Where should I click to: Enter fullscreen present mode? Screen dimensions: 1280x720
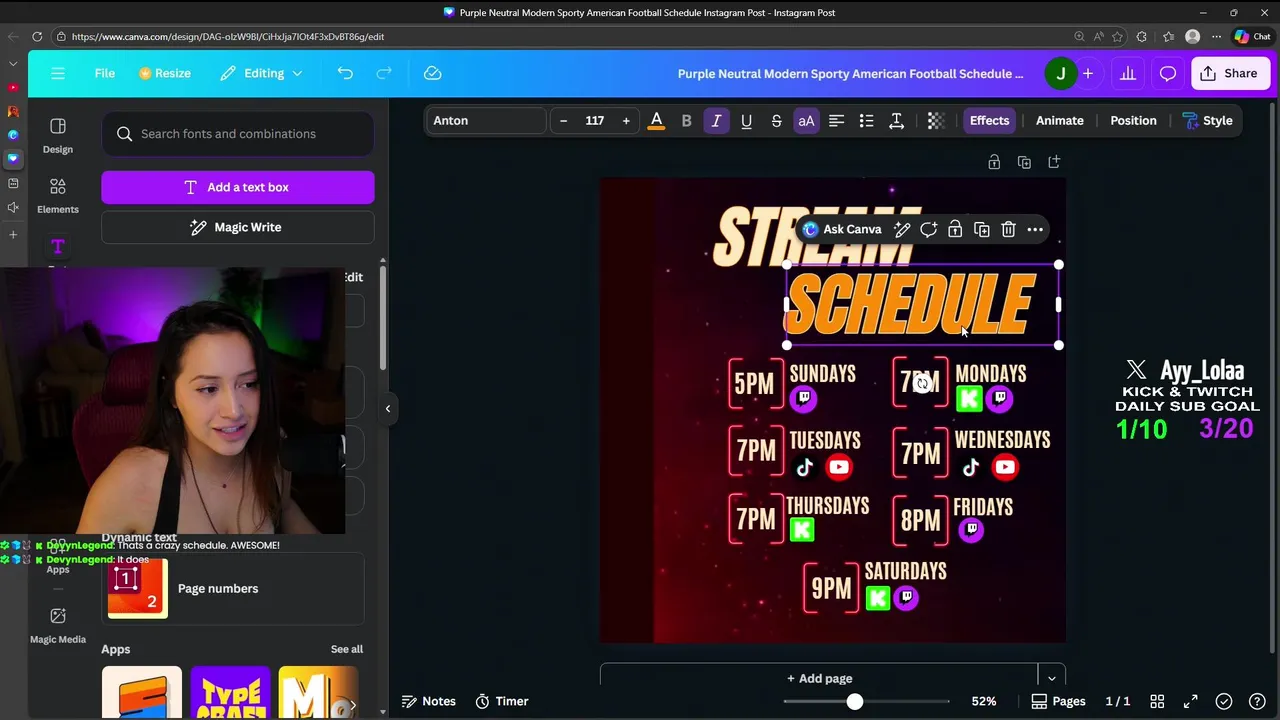1190,701
